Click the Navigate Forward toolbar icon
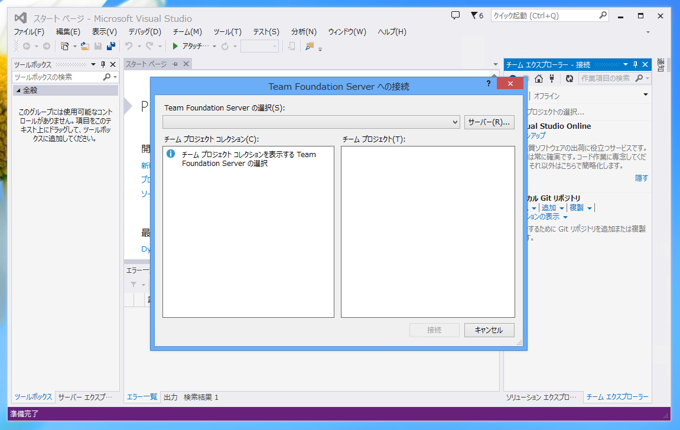680x430 pixels. 46,46
